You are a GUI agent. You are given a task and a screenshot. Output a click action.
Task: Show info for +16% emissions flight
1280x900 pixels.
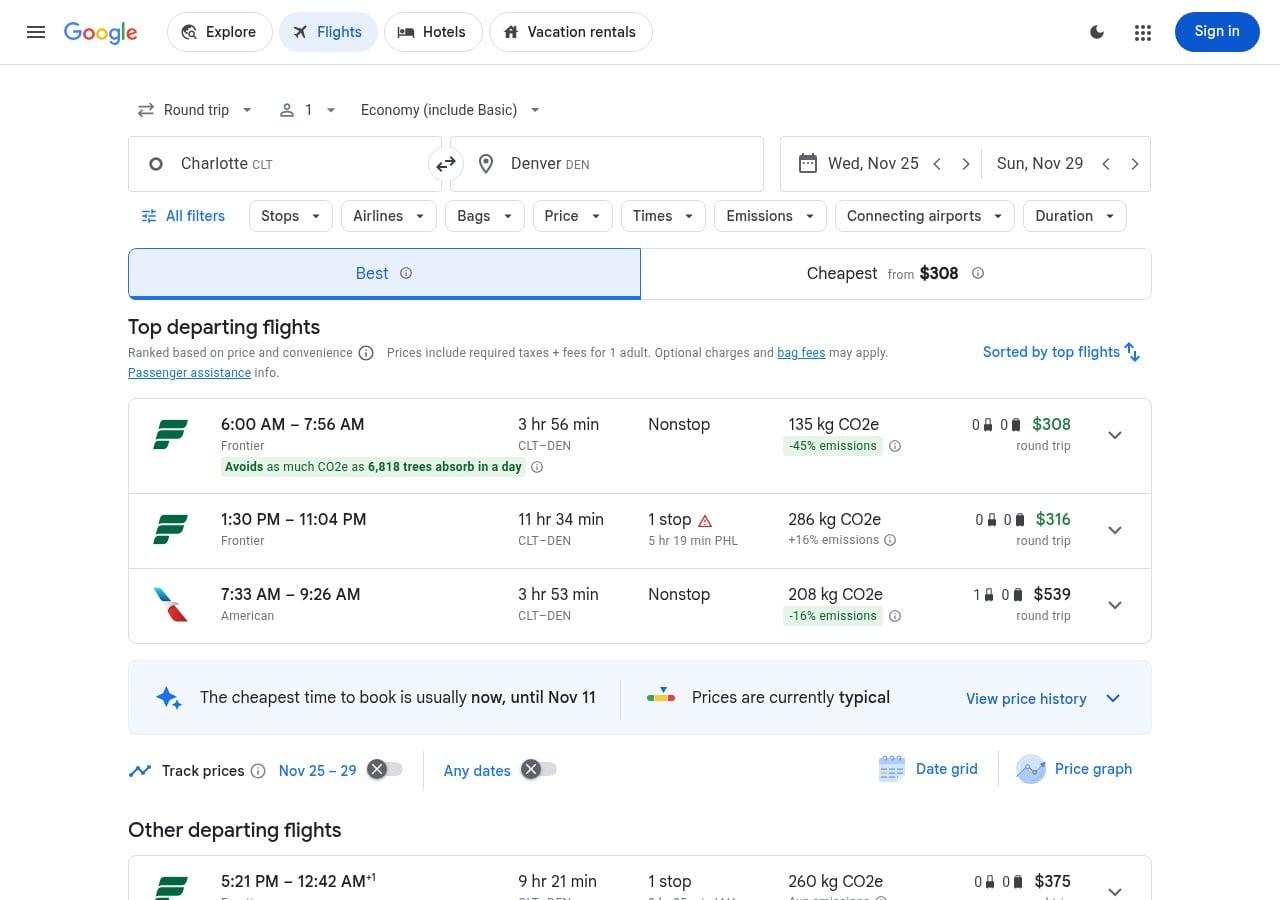[890, 540]
